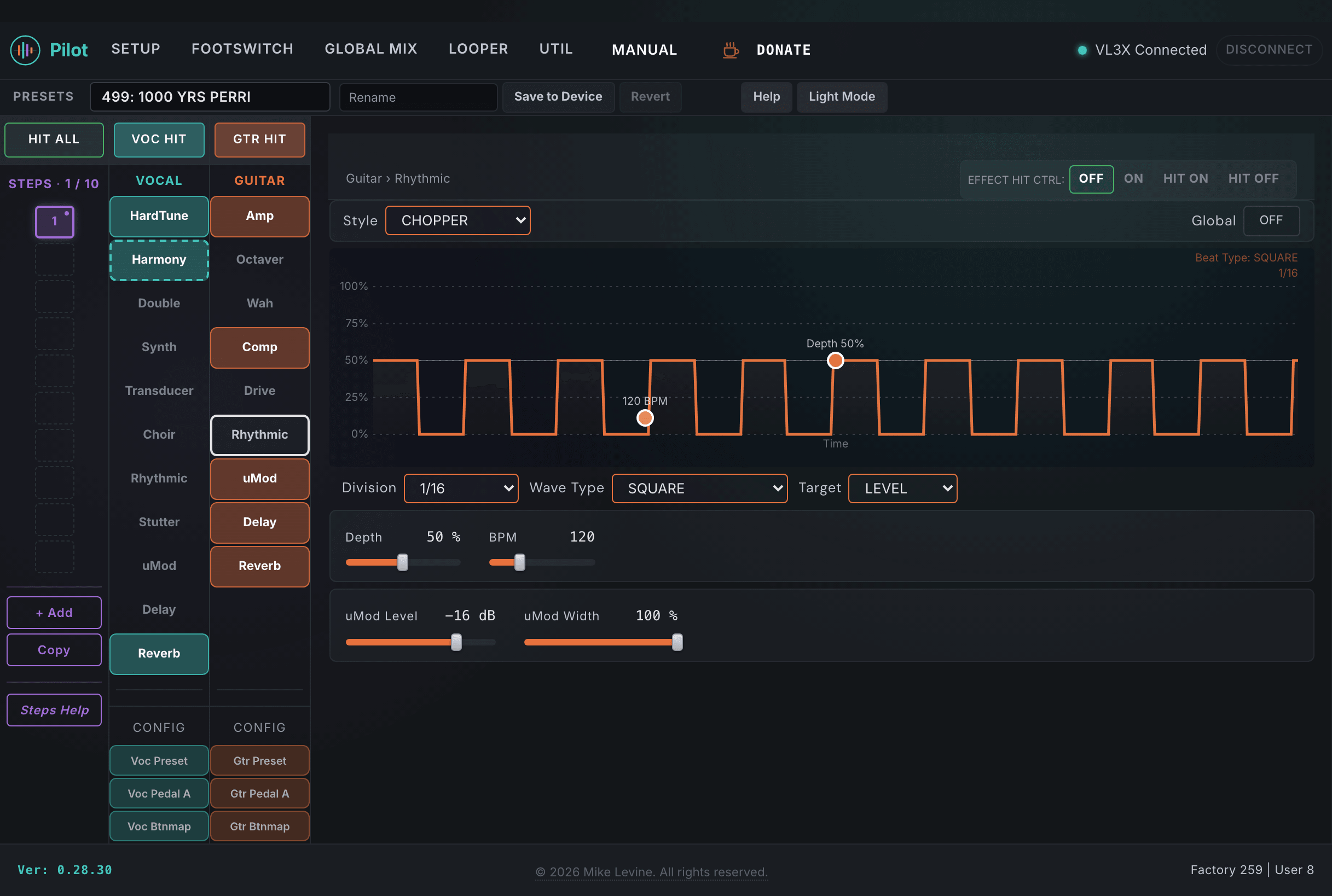Screen dimensions: 1332x896
Task: Click the green connection status dot
Action: 1081,50
